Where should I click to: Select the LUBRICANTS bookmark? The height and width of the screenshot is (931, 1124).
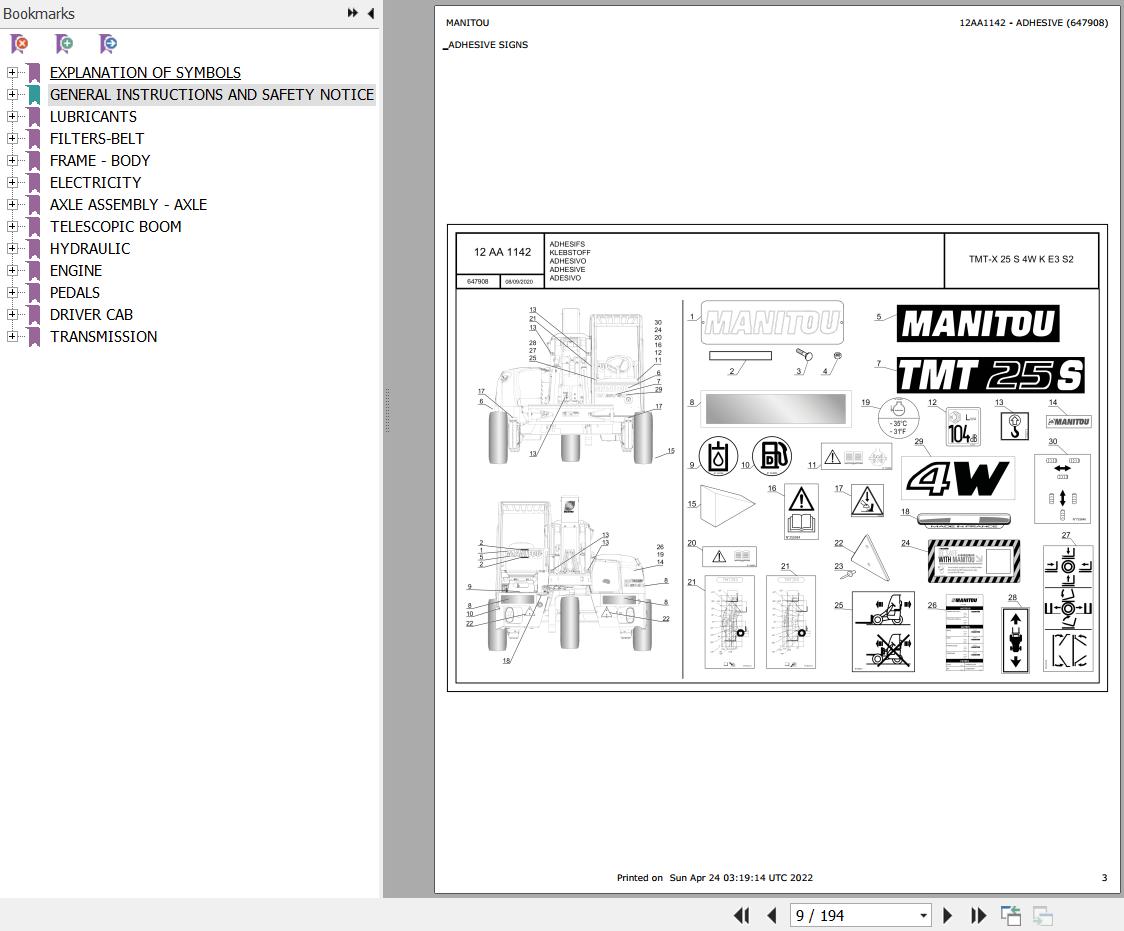93,117
